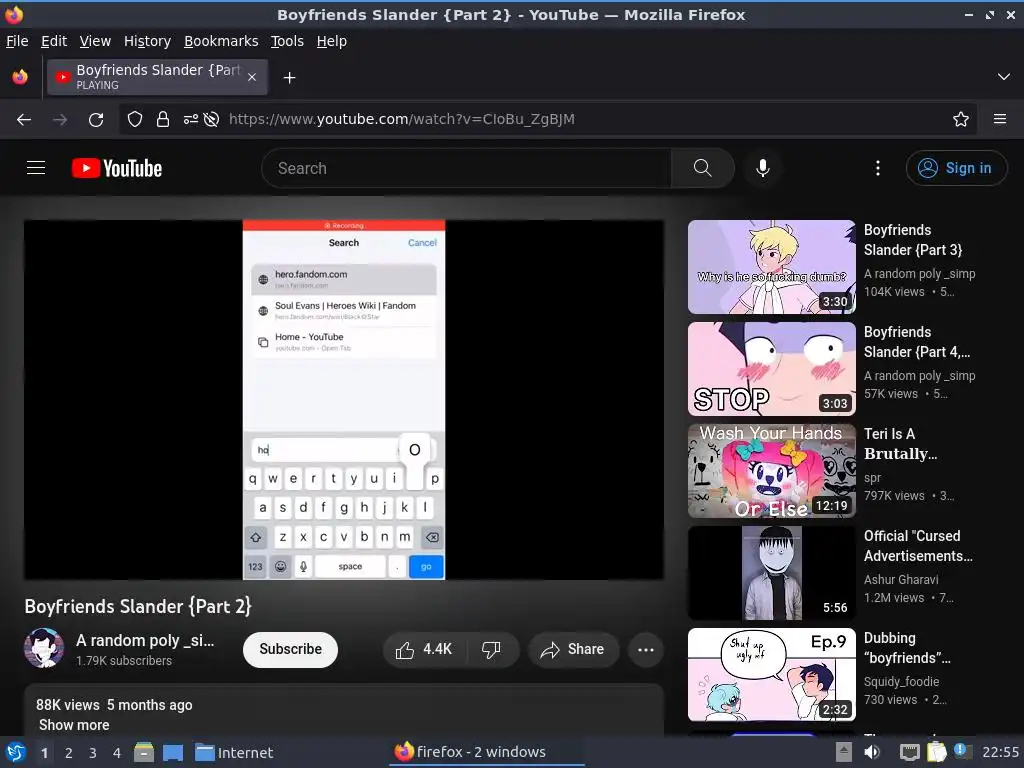
Task: Open more actions ellipsis next to Share
Action: coord(646,650)
